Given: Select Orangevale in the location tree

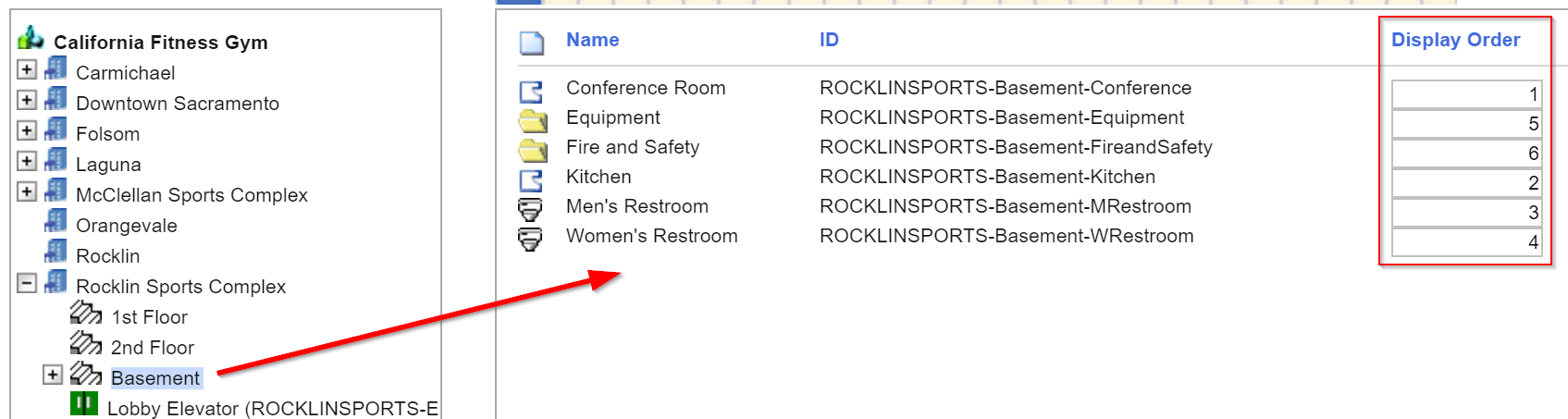Looking at the screenshot, I should [126, 226].
